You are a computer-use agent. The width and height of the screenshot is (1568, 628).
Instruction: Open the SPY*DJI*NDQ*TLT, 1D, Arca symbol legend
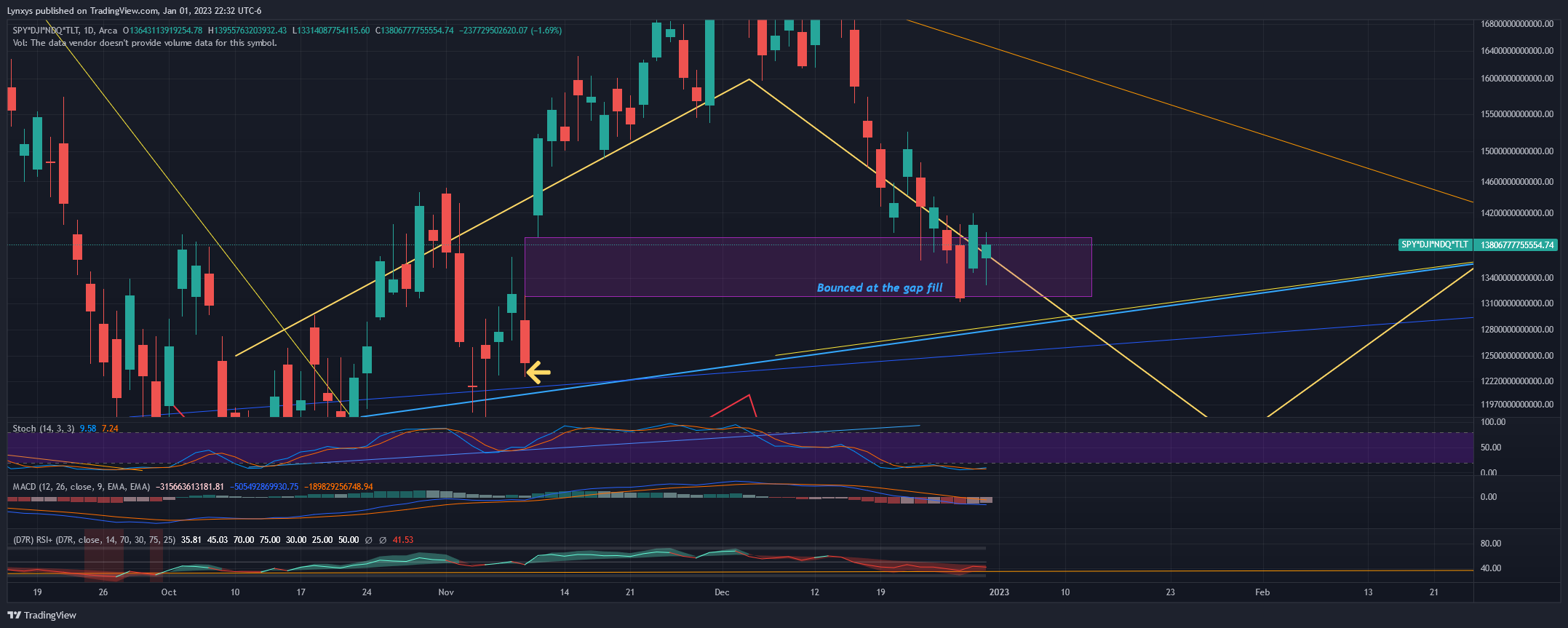[x=65, y=31]
